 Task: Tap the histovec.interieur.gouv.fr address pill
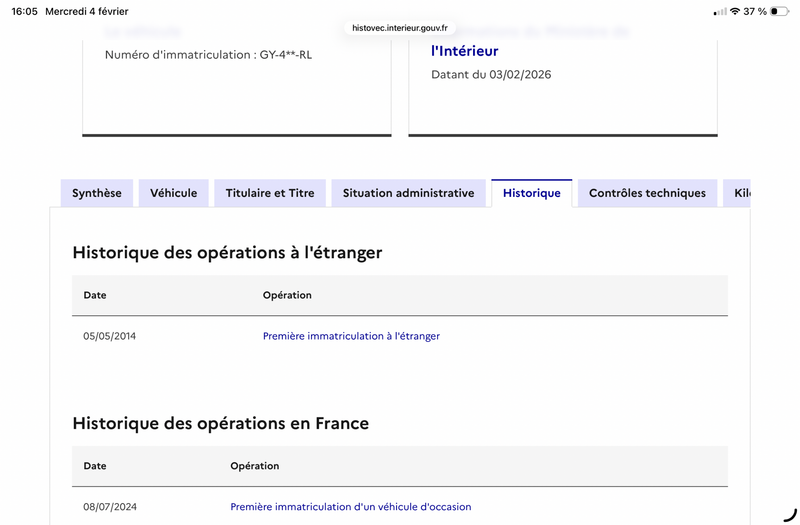[x=400, y=28]
